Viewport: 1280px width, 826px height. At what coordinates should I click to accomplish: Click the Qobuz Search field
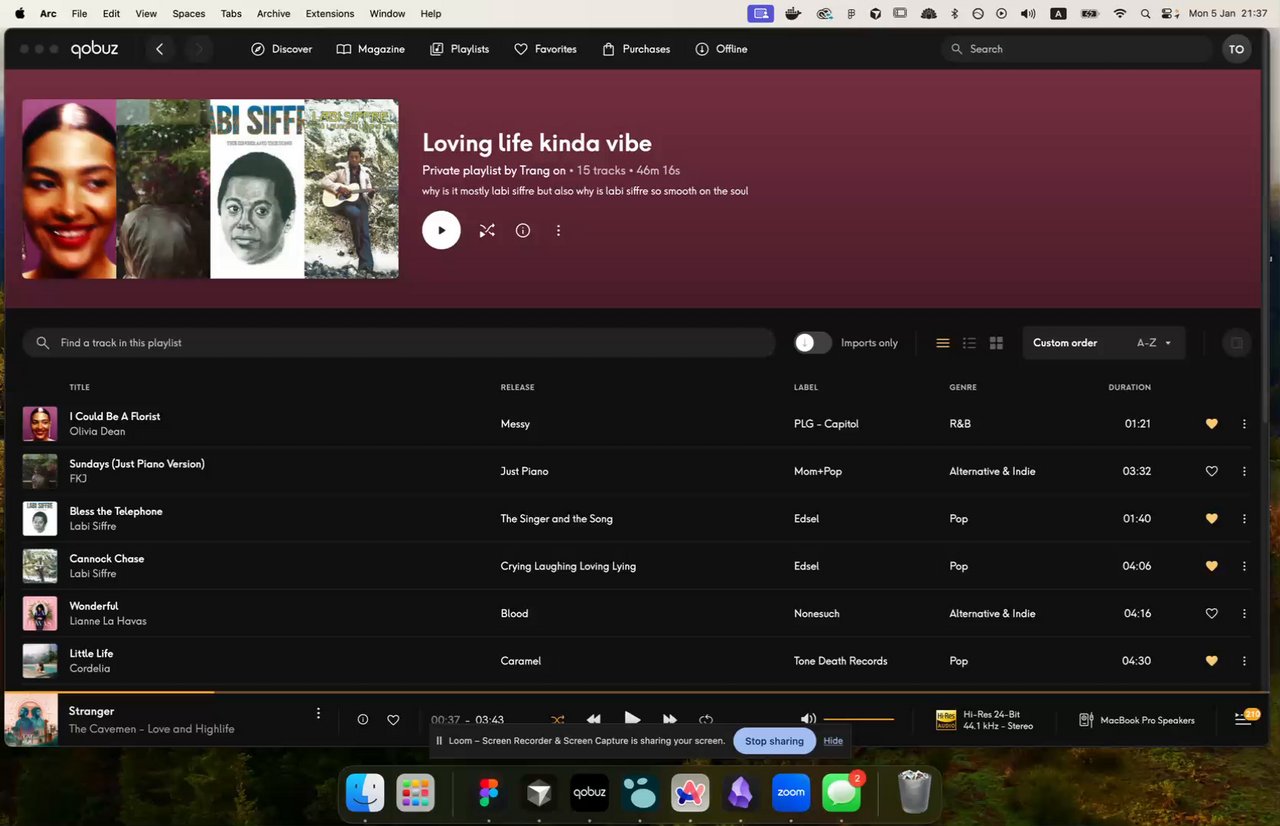[1075, 49]
